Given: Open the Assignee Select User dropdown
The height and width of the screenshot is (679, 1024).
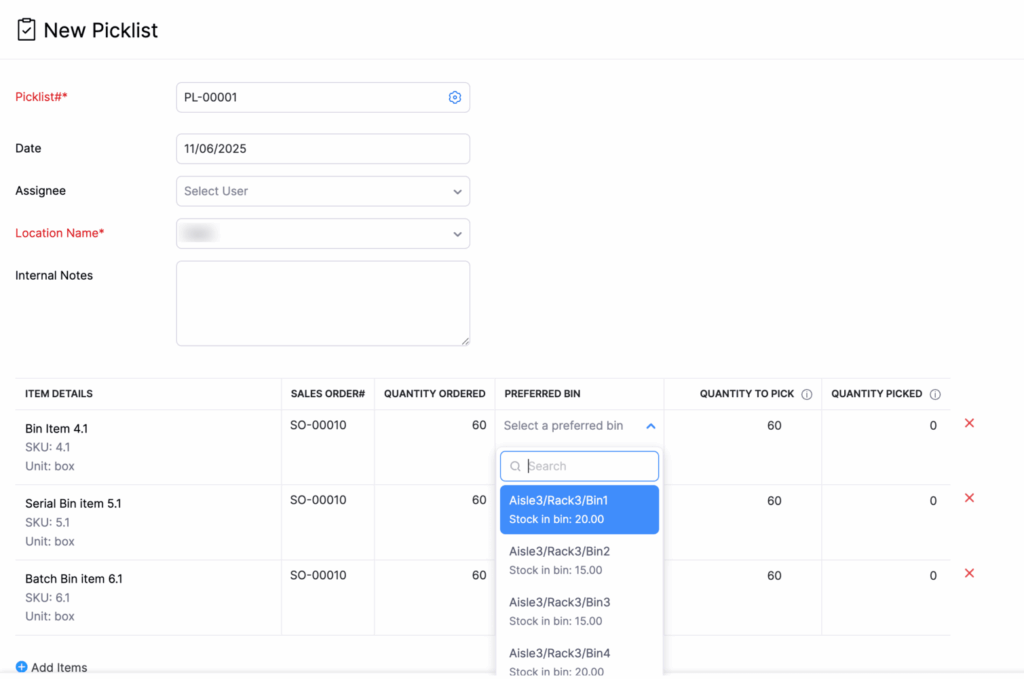Looking at the screenshot, I should (x=323, y=191).
